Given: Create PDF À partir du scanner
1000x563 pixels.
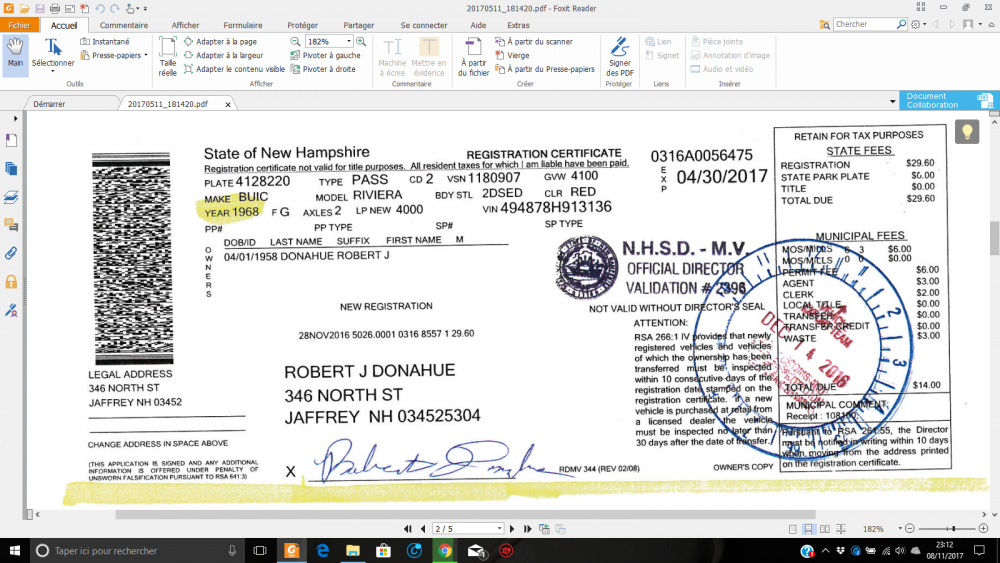Looking at the screenshot, I should [534, 41].
